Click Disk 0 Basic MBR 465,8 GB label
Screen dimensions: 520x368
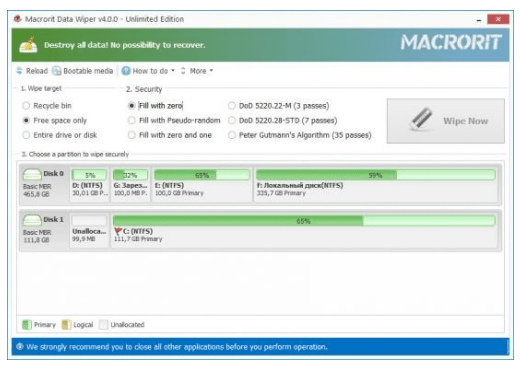coord(37,190)
